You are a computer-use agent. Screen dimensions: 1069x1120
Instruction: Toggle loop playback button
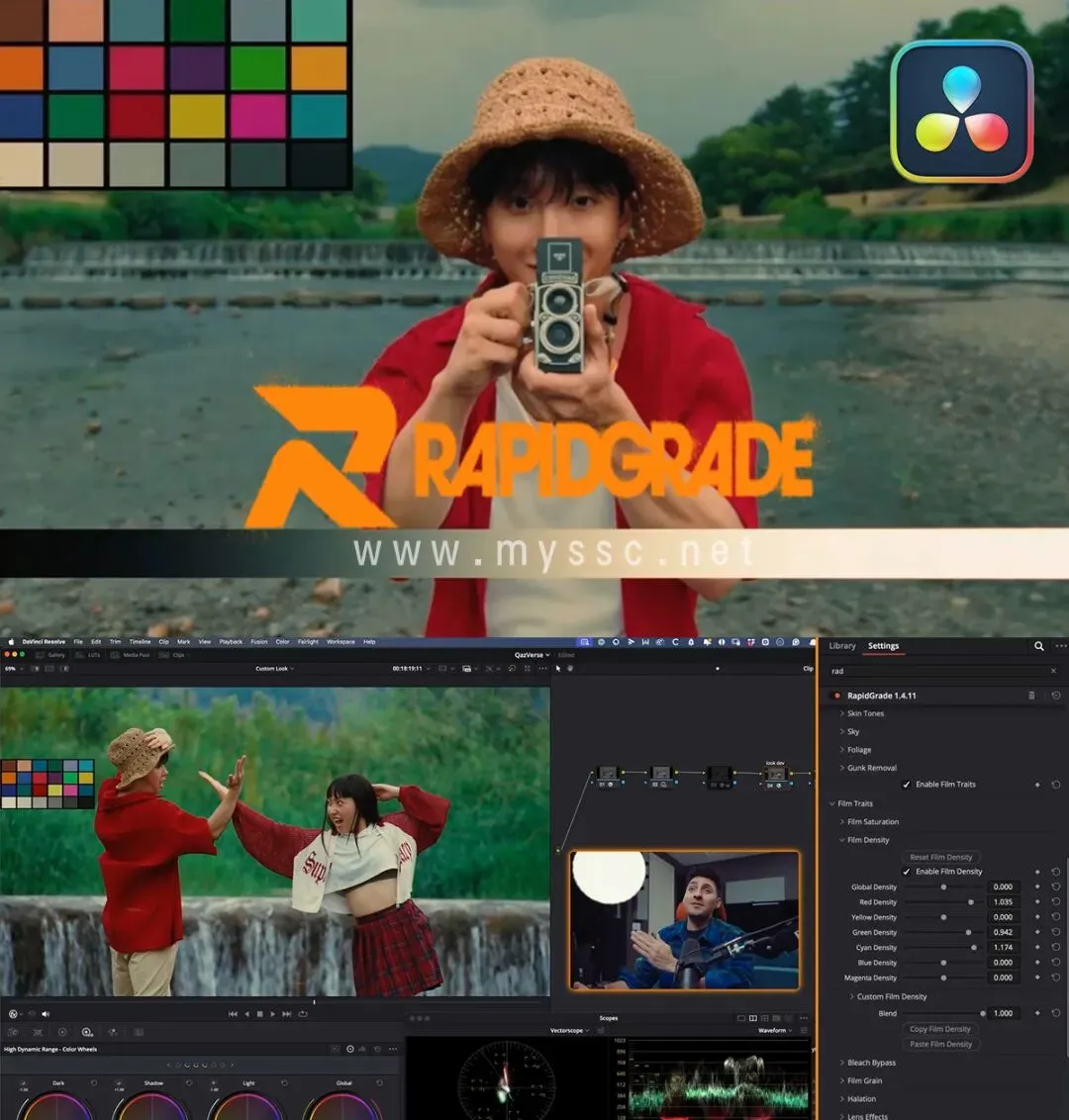[x=303, y=1013]
